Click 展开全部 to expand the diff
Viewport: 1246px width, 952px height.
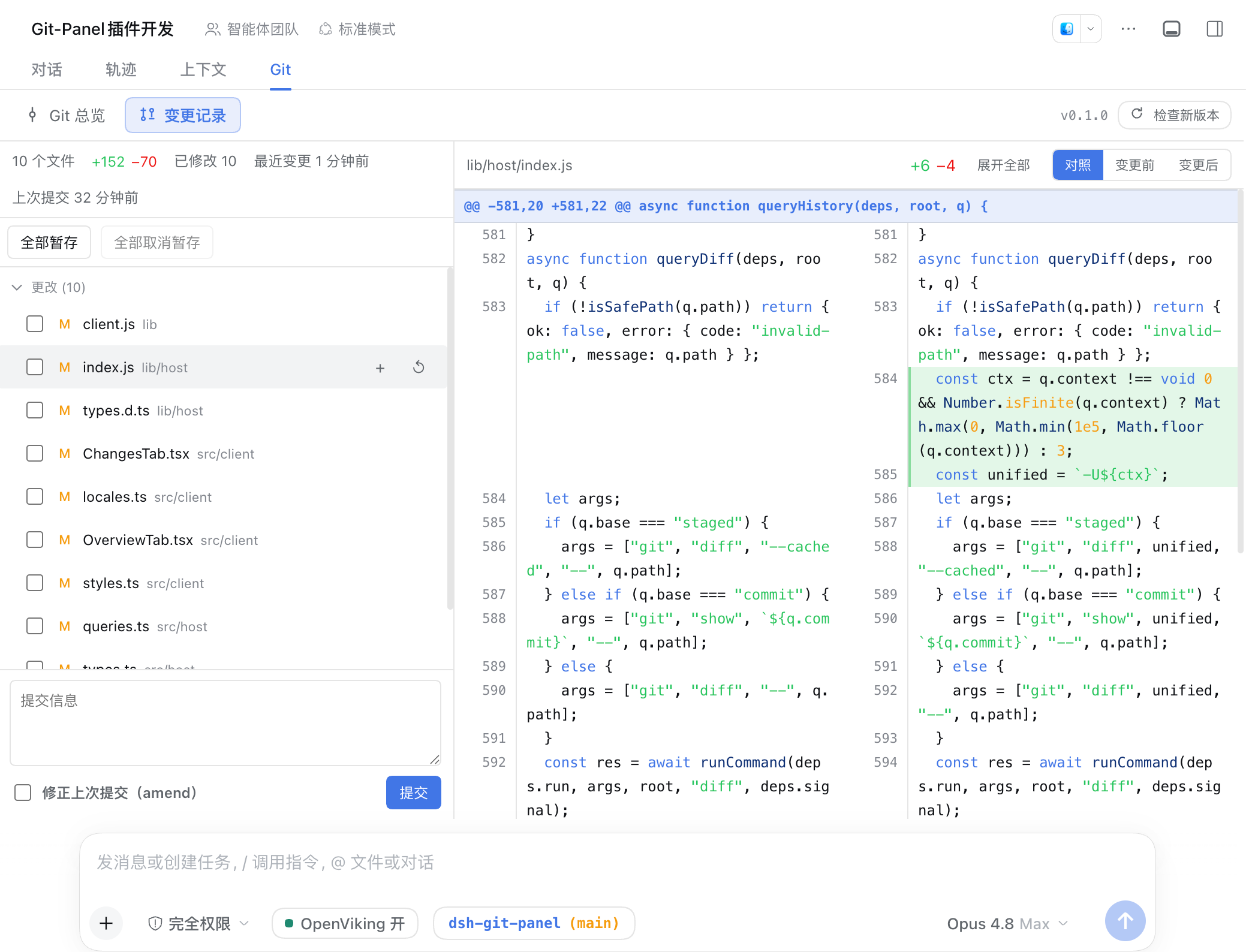(x=1003, y=165)
